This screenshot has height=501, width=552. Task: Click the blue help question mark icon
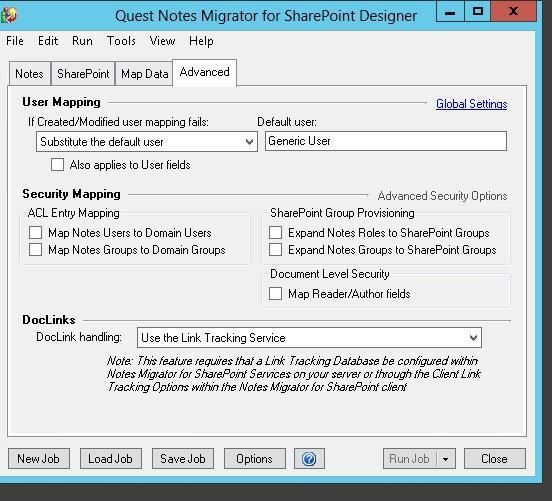click(x=309, y=459)
